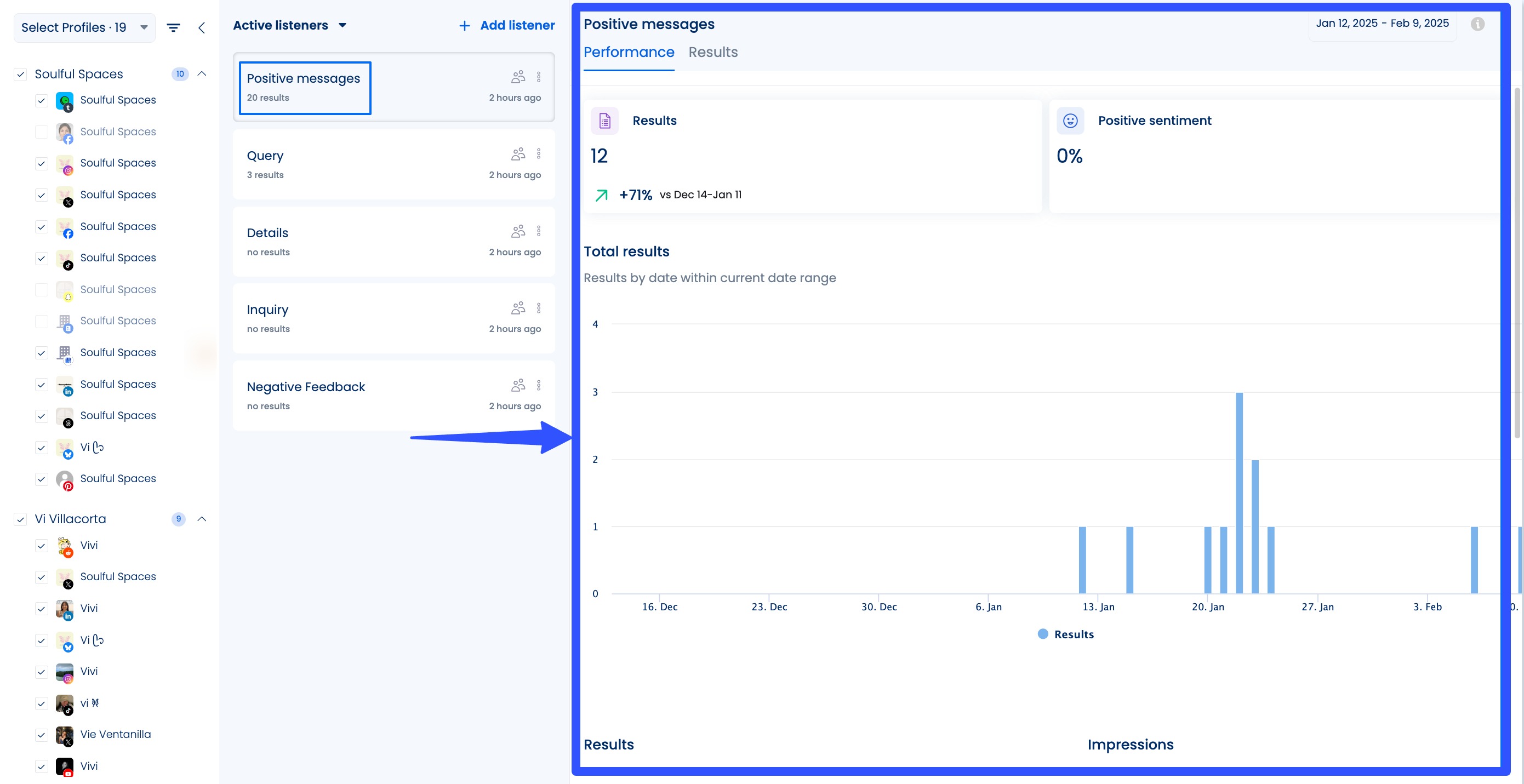This screenshot has width=1524, height=784.
Task: Collapse the sidebar using the left chevron arrow
Action: coord(202,27)
